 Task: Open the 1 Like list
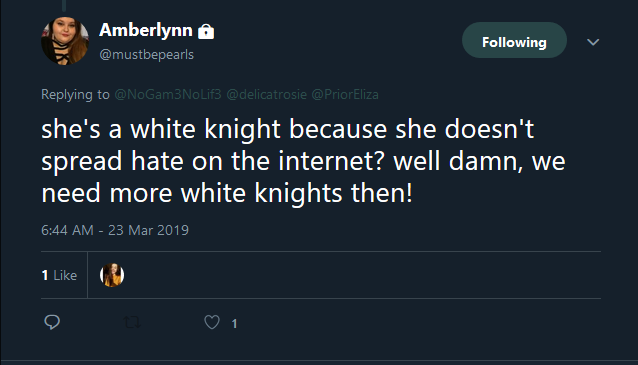coord(59,275)
